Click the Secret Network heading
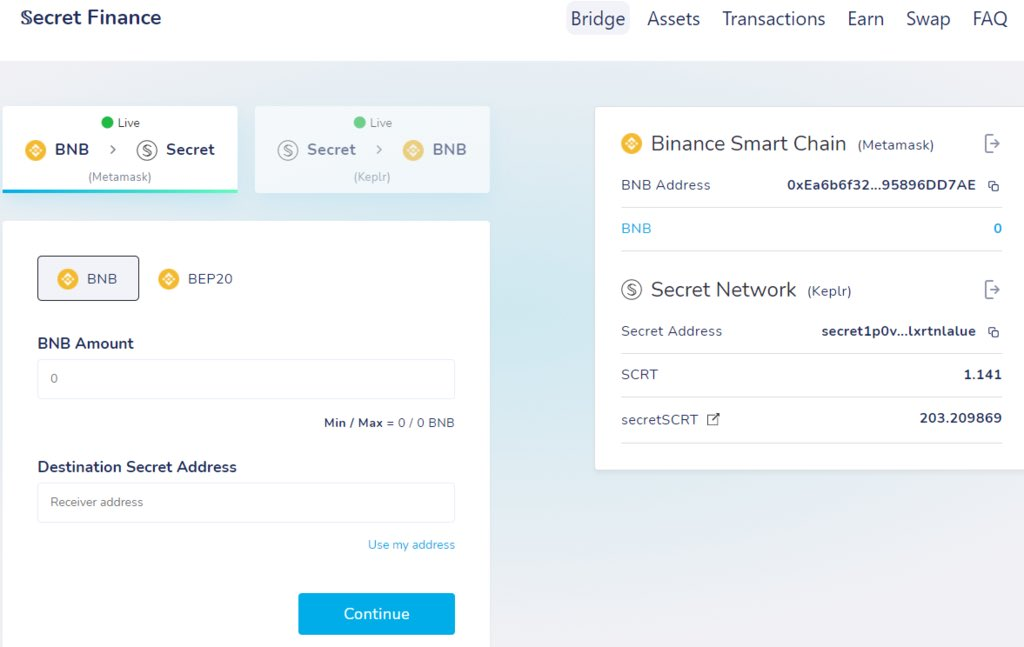Screen dimensions: 1024x647 724,289
